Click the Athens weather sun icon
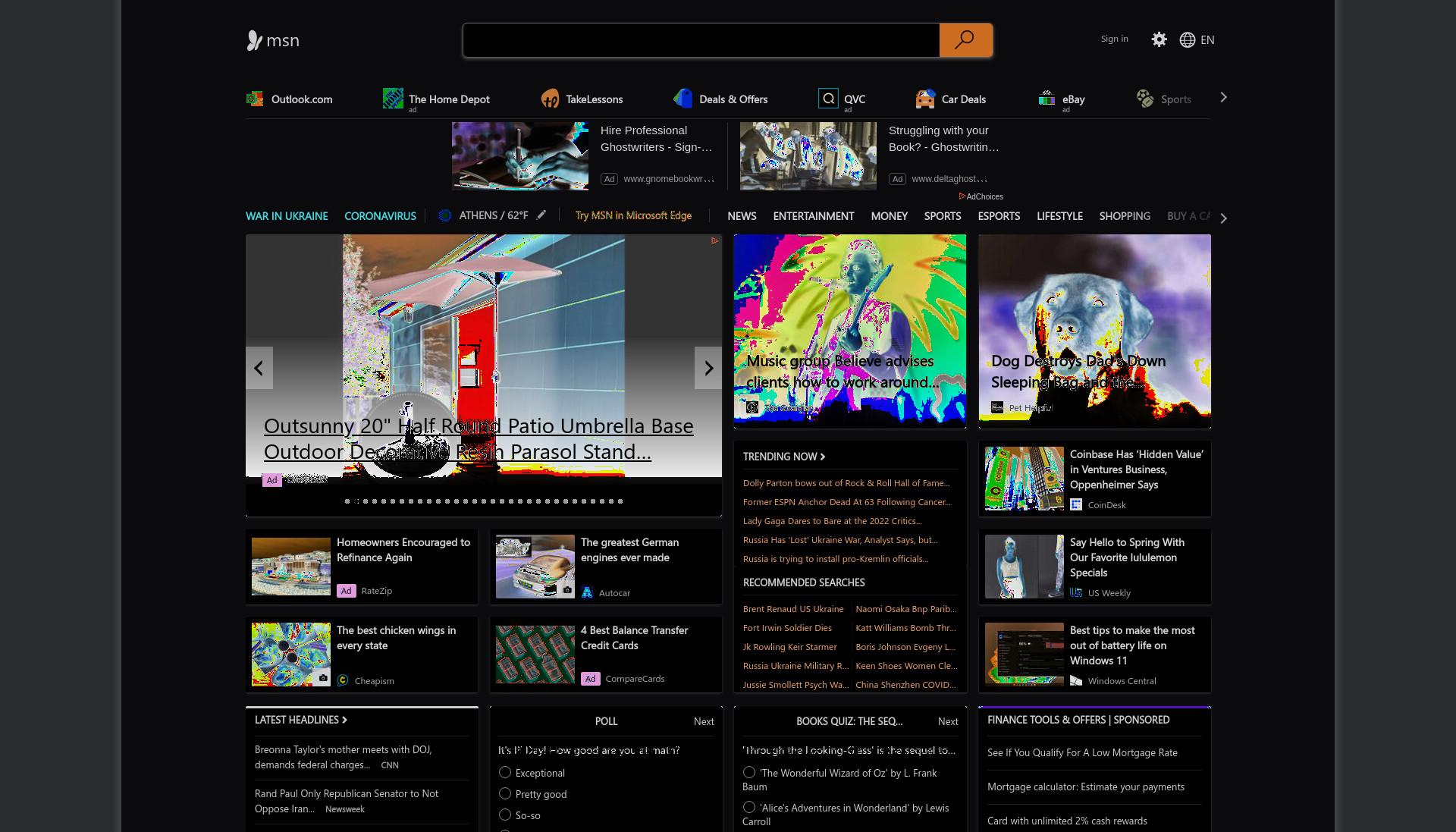 (445, 215)
